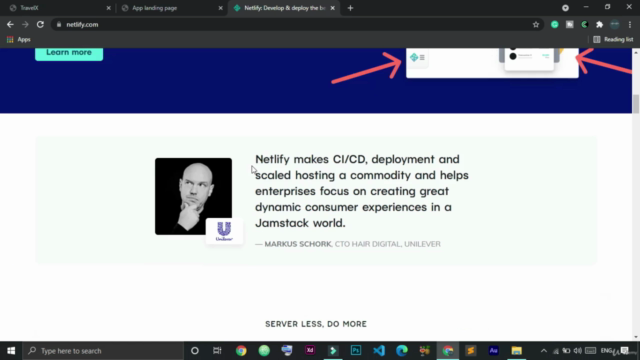Open the Grammarly extension
Image resolution: width=640 pixels, height=360 pixels.
coord(554,24)
